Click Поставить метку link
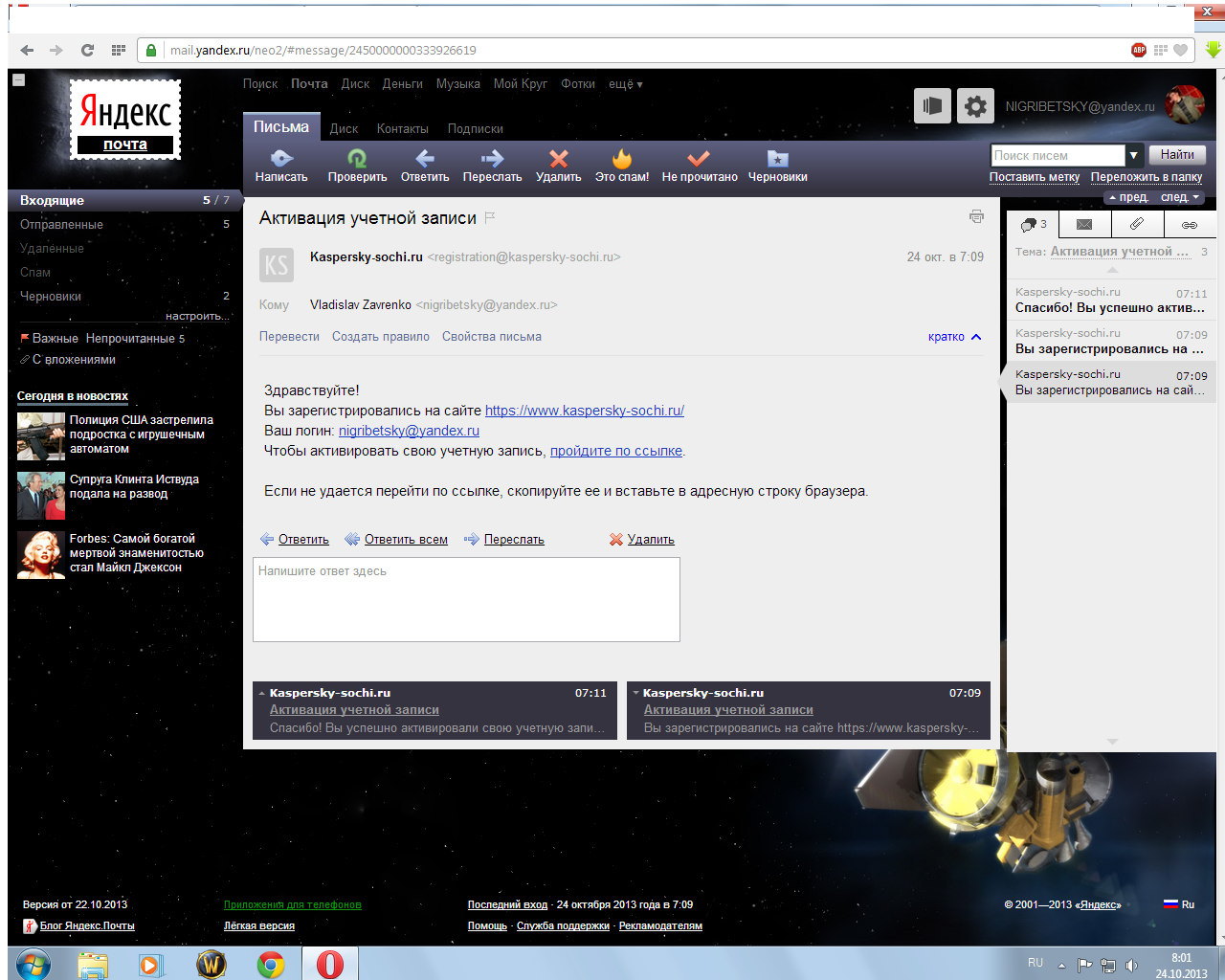Image resolution: width=1225 pixels, height=980 pixels. (x=1035, y=177)
